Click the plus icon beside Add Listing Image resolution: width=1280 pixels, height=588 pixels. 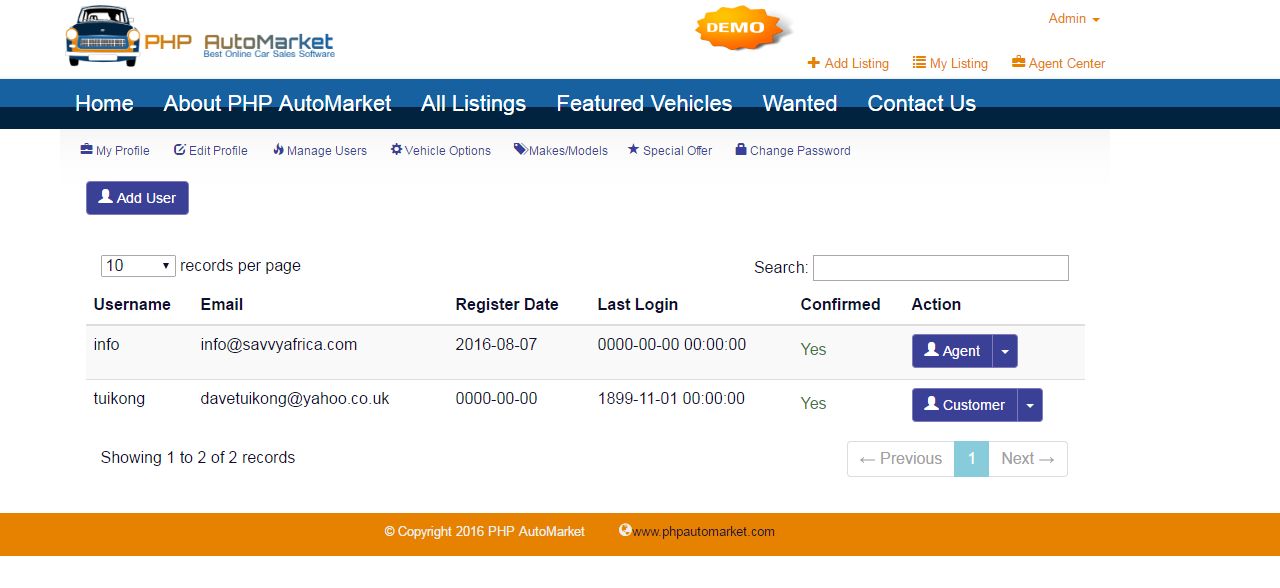[814, 62]
